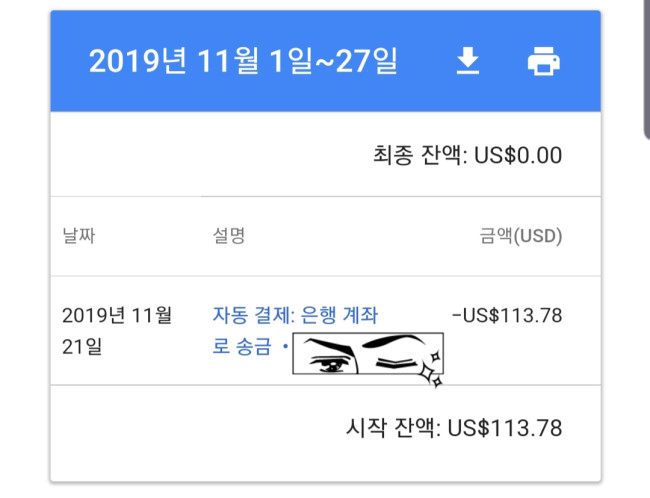Click the 날짜 column header
This screenshot has width=650, height=498.
click(x=84, y=236)
